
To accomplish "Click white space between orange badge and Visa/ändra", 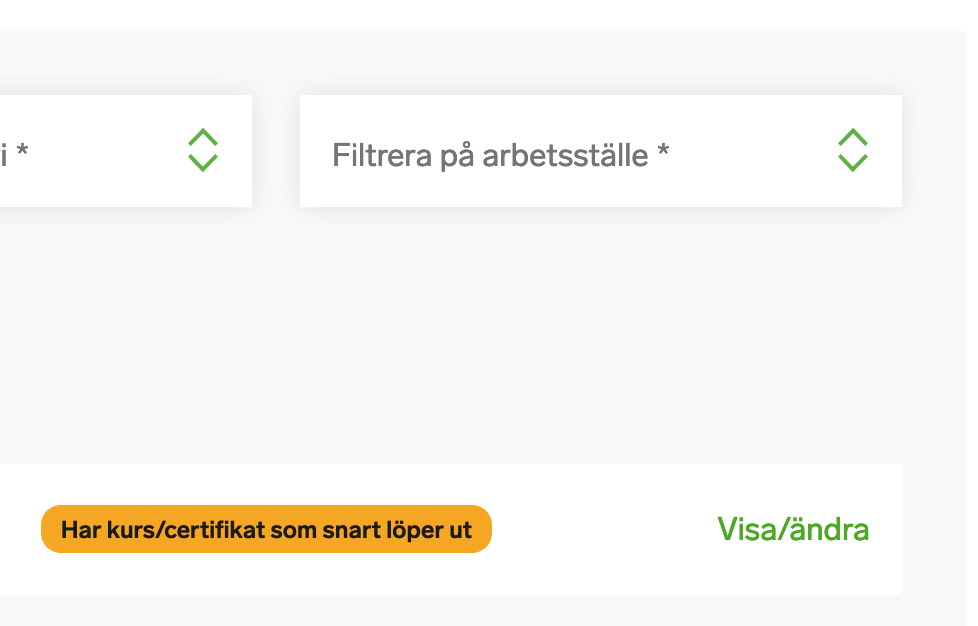I will pyautogui.click(x=604, y=529).
